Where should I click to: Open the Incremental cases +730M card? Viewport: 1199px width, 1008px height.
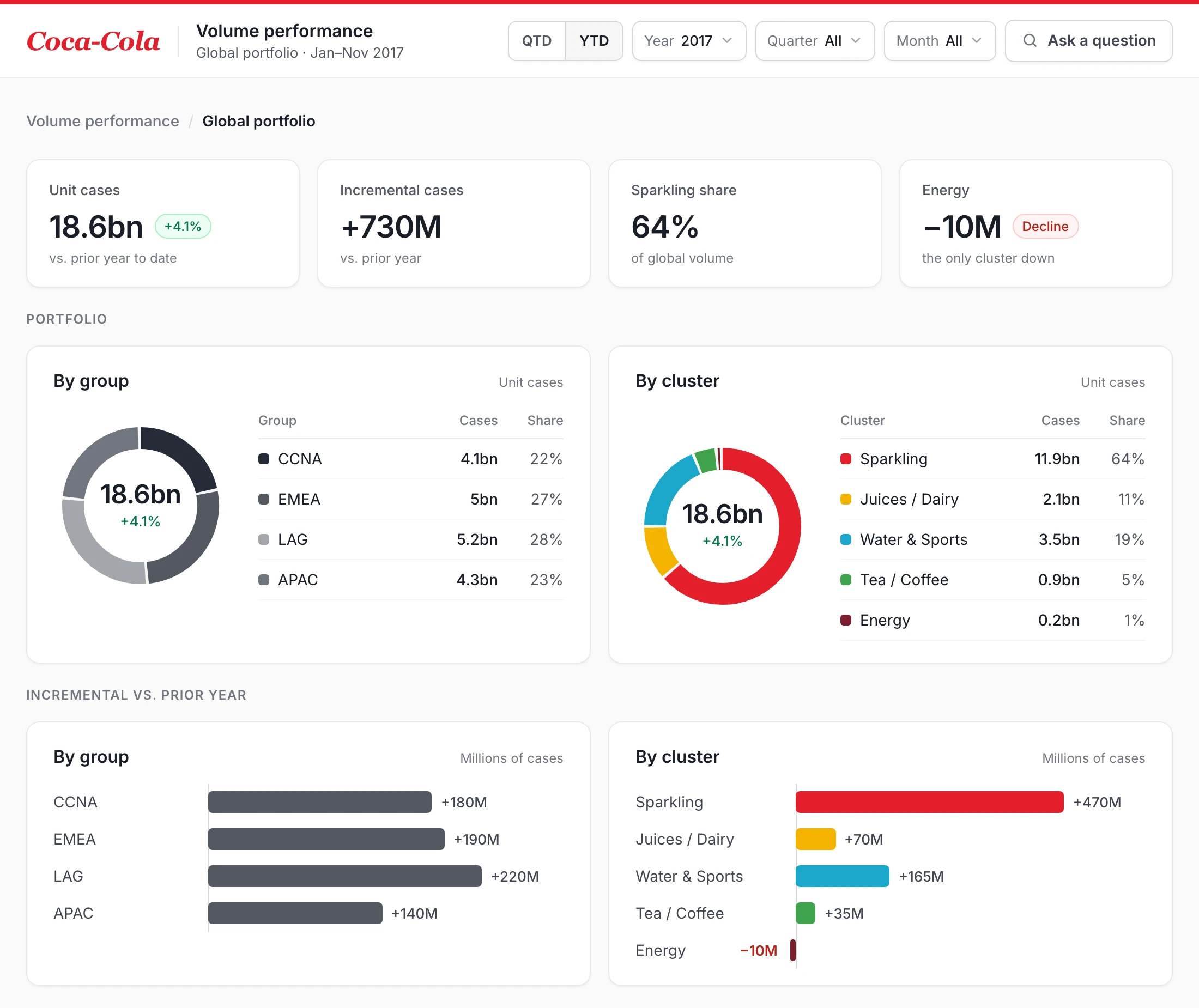pos(454,223)
